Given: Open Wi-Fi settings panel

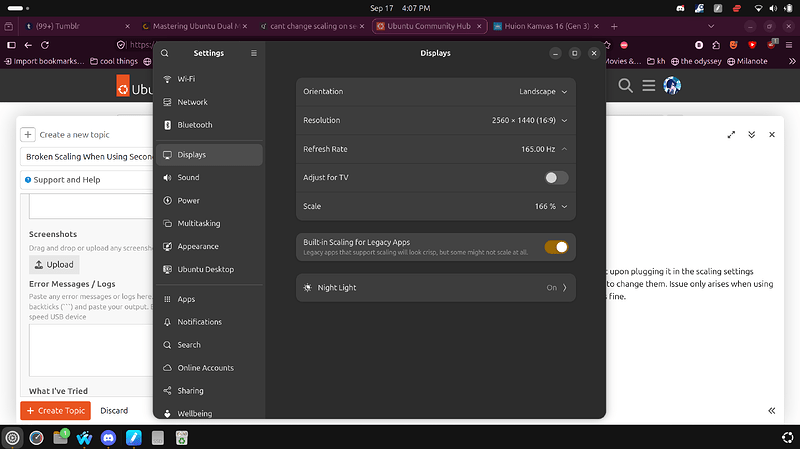Looking at the screenshot, I should click(x=209, y=79).
